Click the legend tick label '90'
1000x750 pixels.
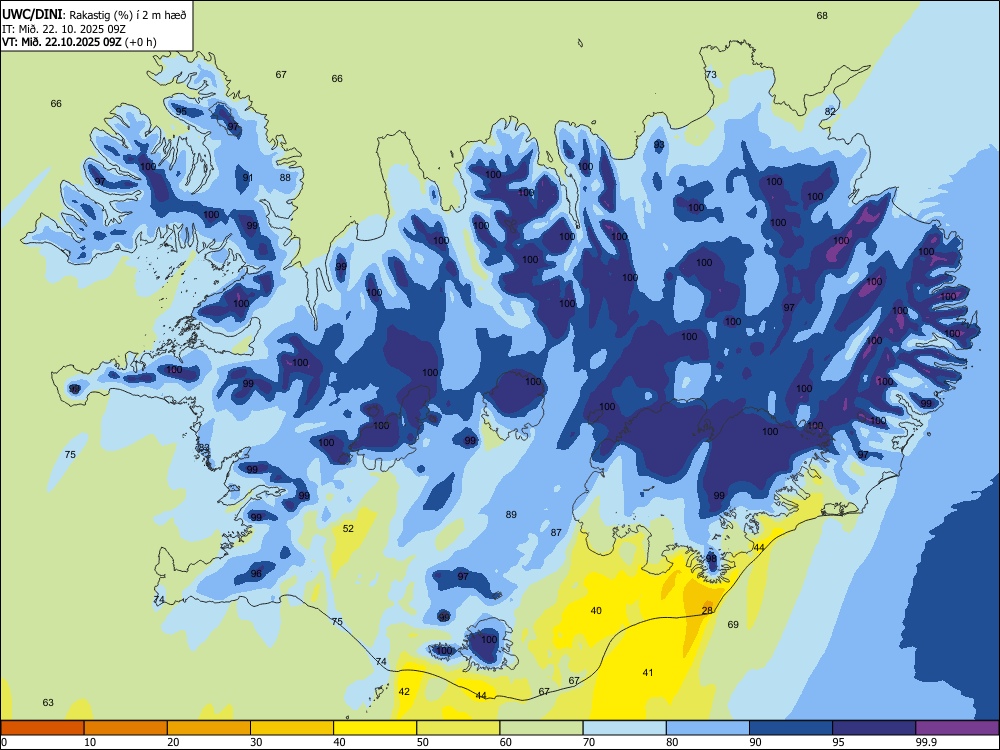pyautogui.click(x=756, y=742)
